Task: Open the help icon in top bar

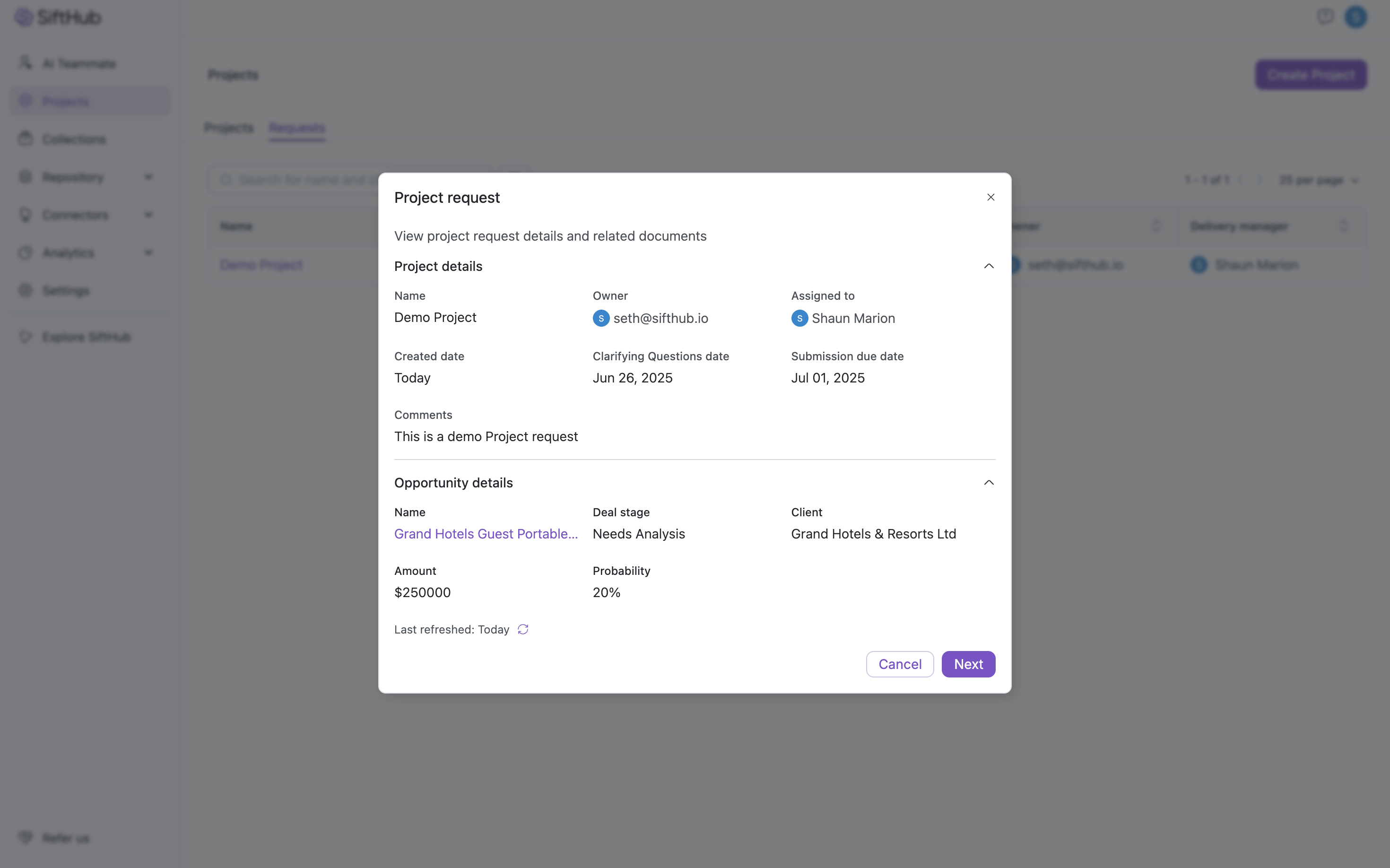Action: (x=1325, y=17)
